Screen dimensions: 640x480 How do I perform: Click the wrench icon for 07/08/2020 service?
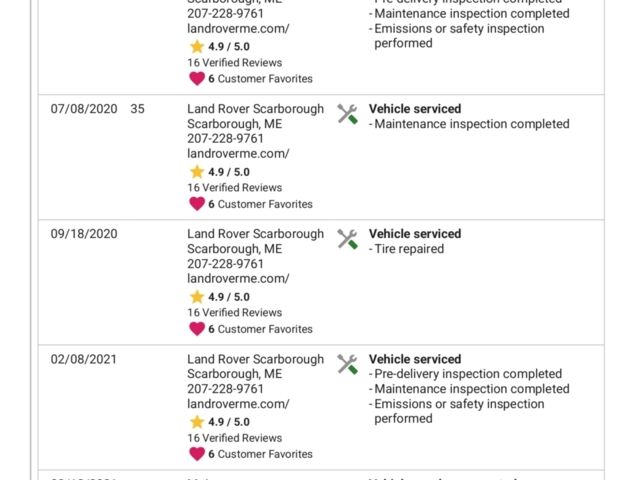tap(347, 114)
